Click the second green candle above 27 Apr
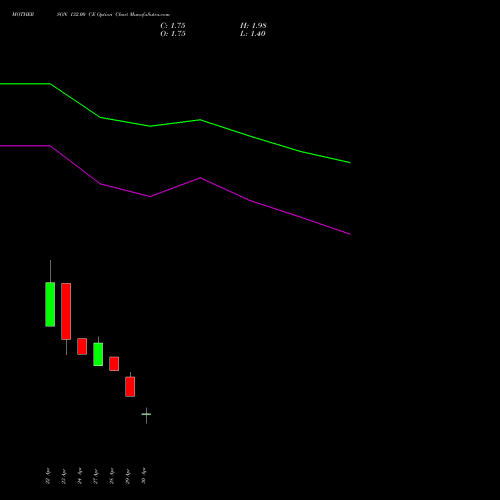The height and width of the screenshot is (500, 500). tap(98, 354)
